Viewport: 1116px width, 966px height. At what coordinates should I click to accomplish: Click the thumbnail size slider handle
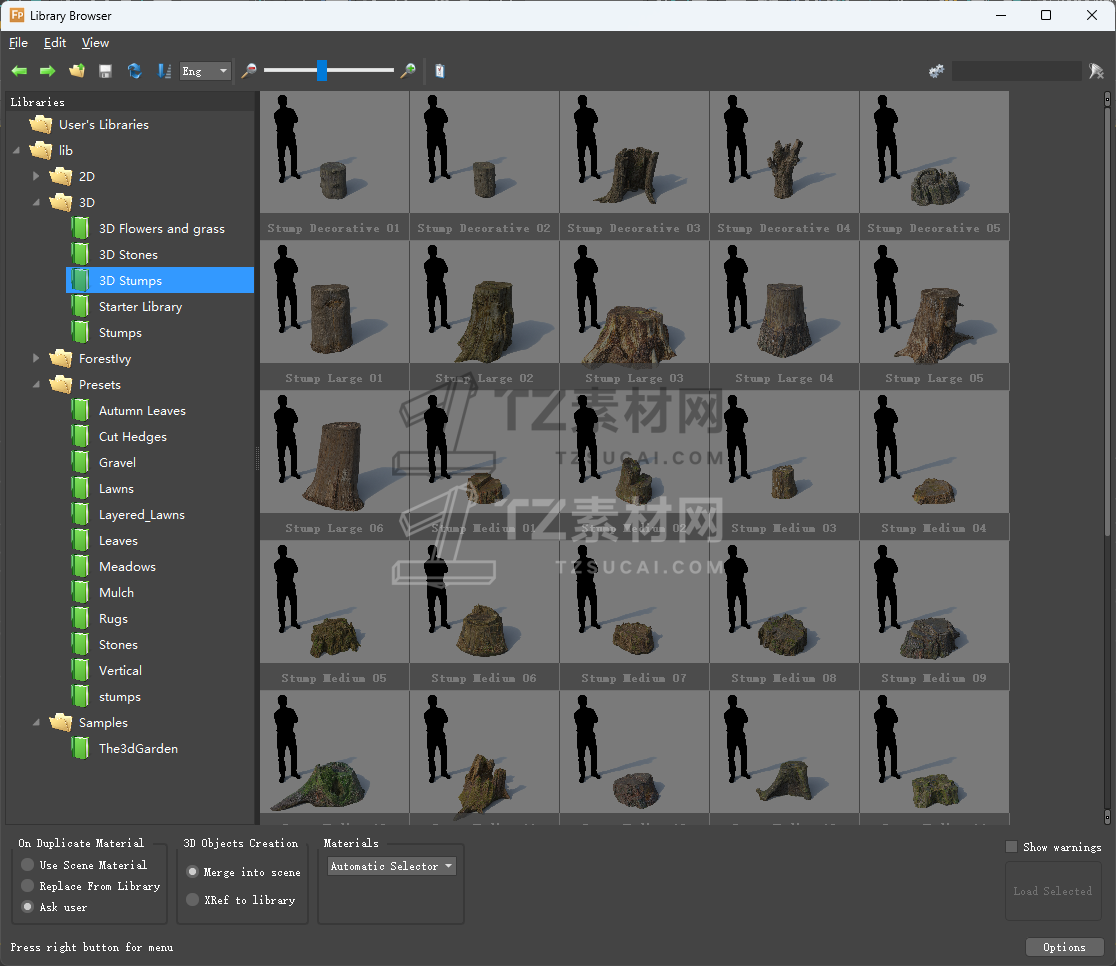322,70
